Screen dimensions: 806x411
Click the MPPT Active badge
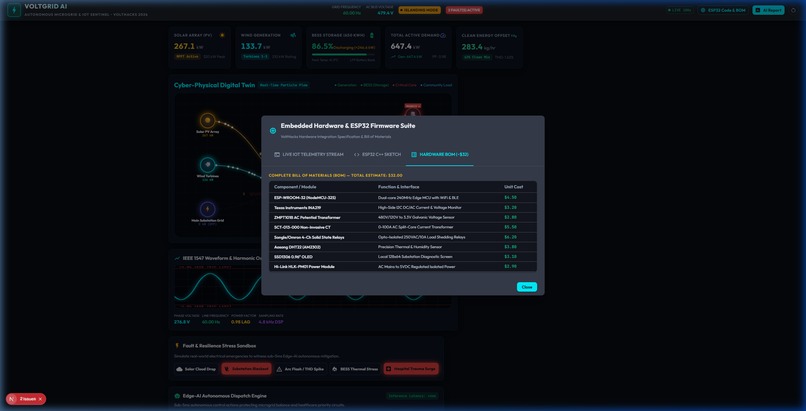pos(187,57)
